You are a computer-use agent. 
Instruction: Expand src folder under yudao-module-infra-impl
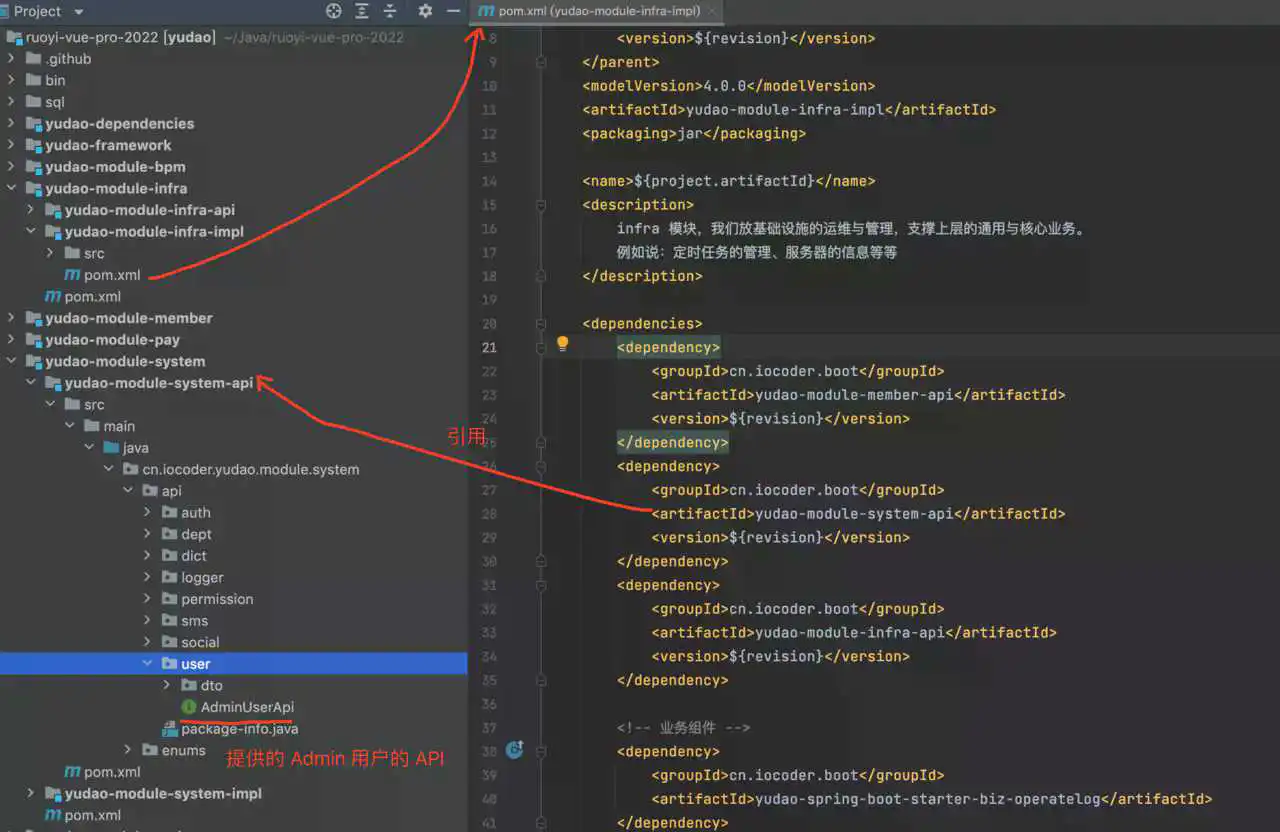tap(50, 254)
